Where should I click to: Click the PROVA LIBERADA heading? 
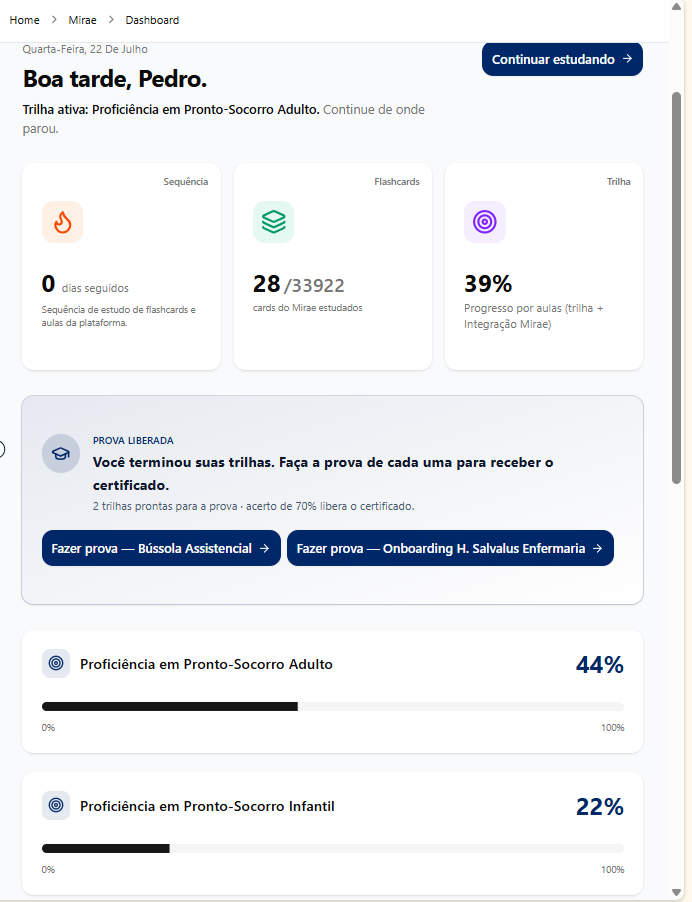tap(133, 441)
